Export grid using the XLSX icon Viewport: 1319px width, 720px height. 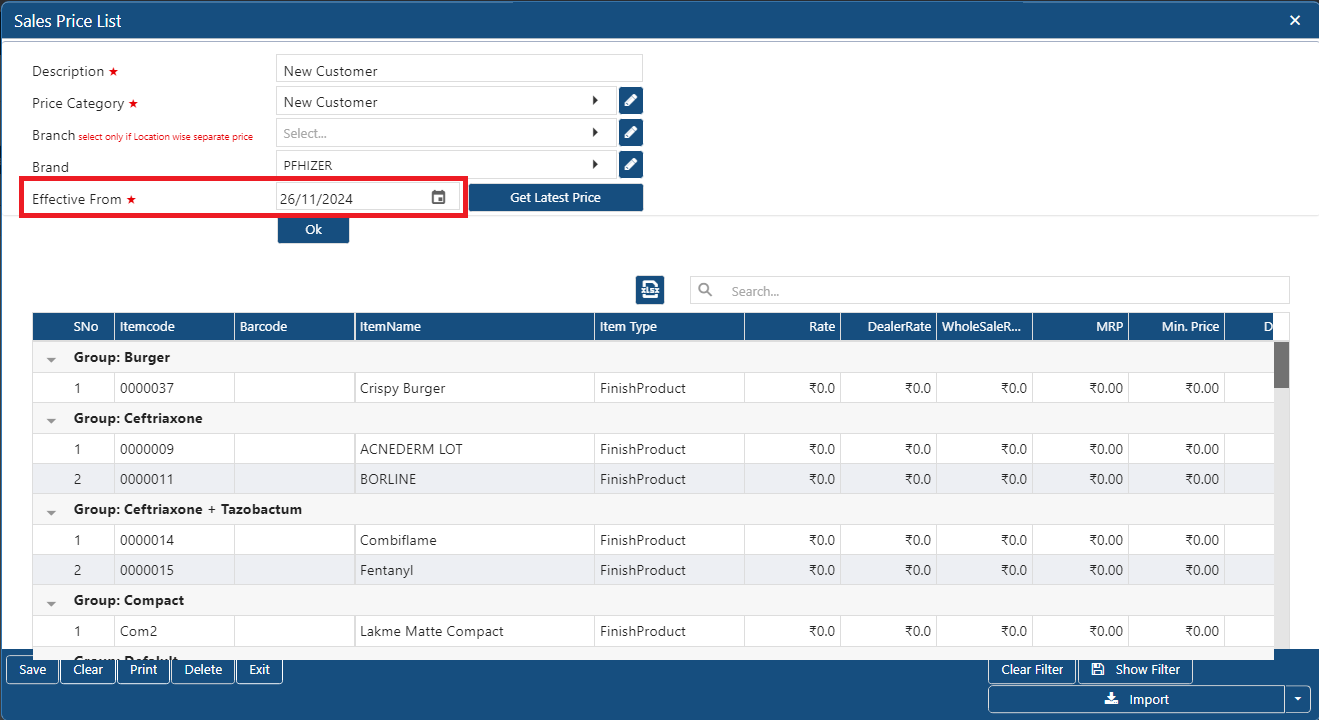[650, 290]
